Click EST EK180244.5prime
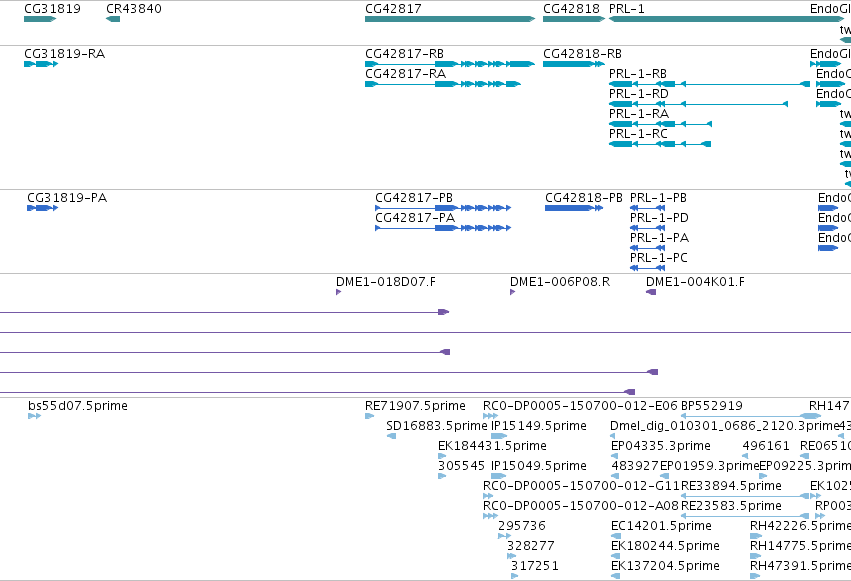The height and width of the screenshot is (581, 851). [665, 547]
